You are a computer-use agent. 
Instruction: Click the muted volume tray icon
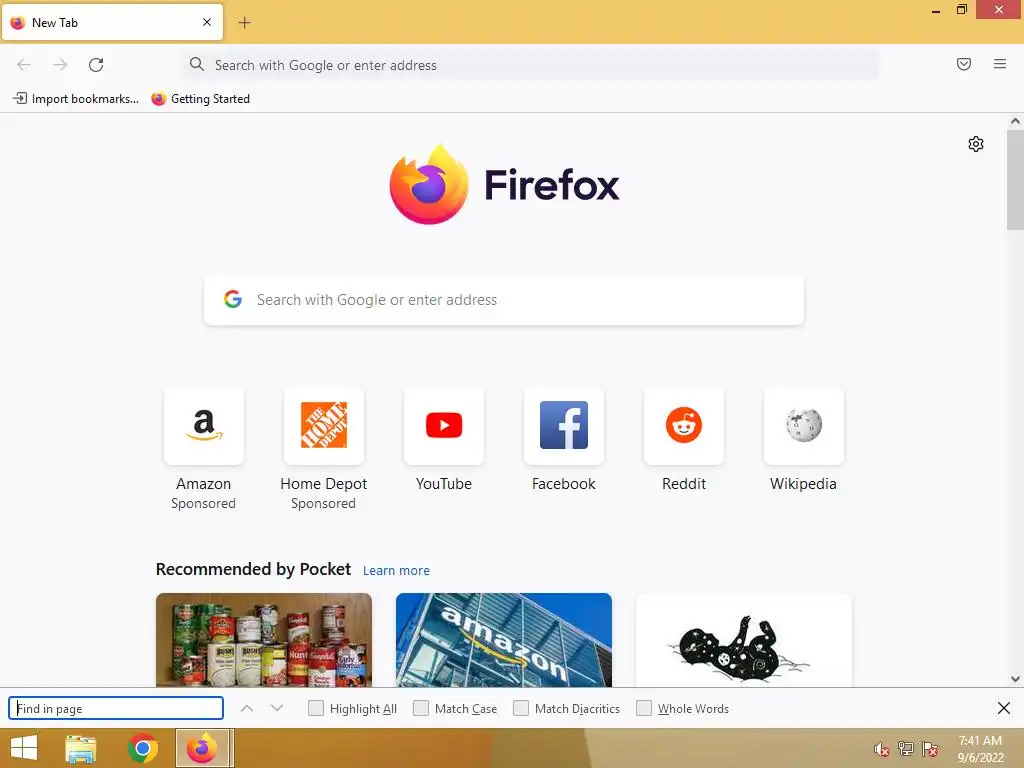tap(882, 749)
